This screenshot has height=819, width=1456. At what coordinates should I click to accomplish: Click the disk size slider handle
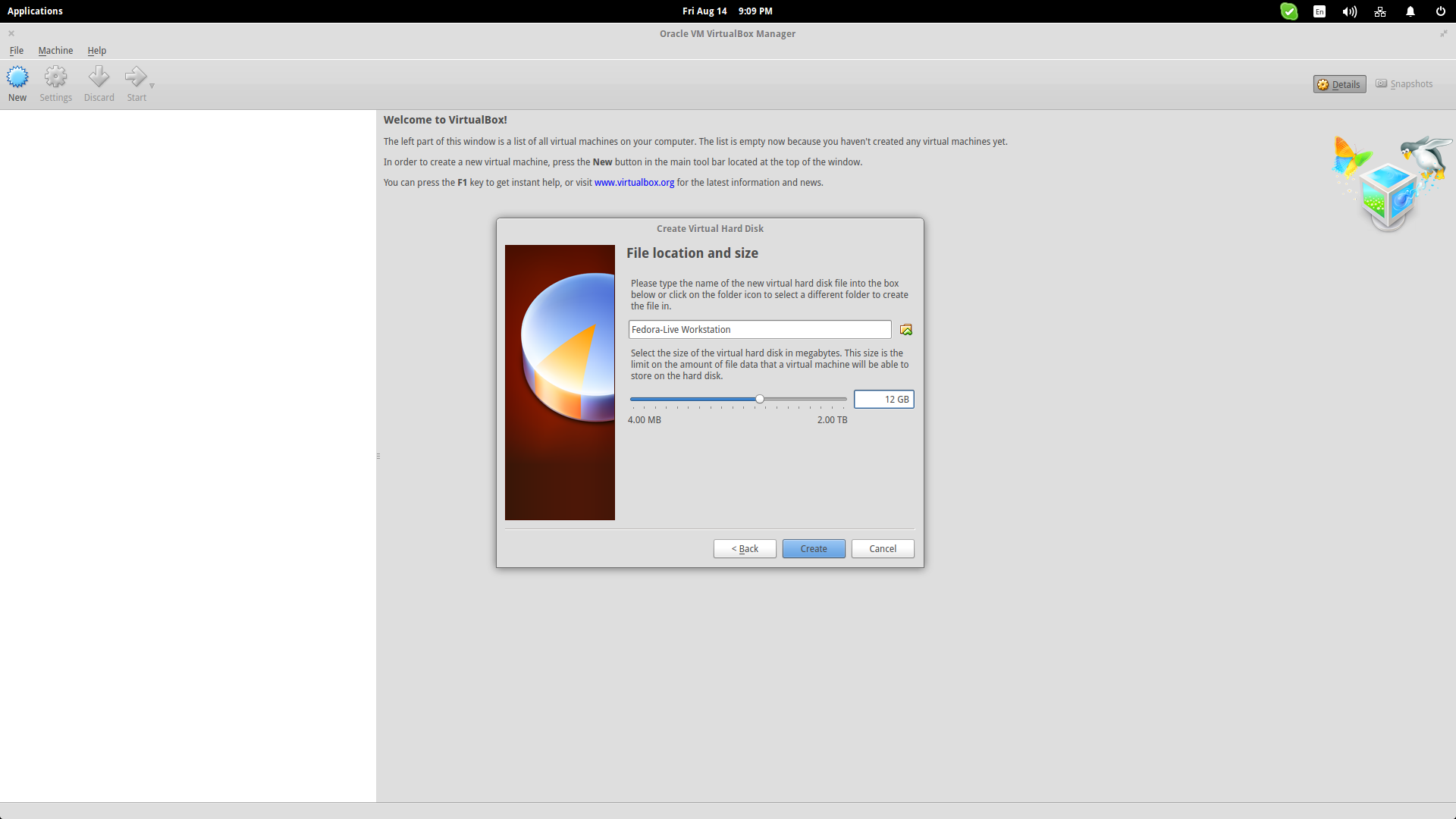(760, 399)
